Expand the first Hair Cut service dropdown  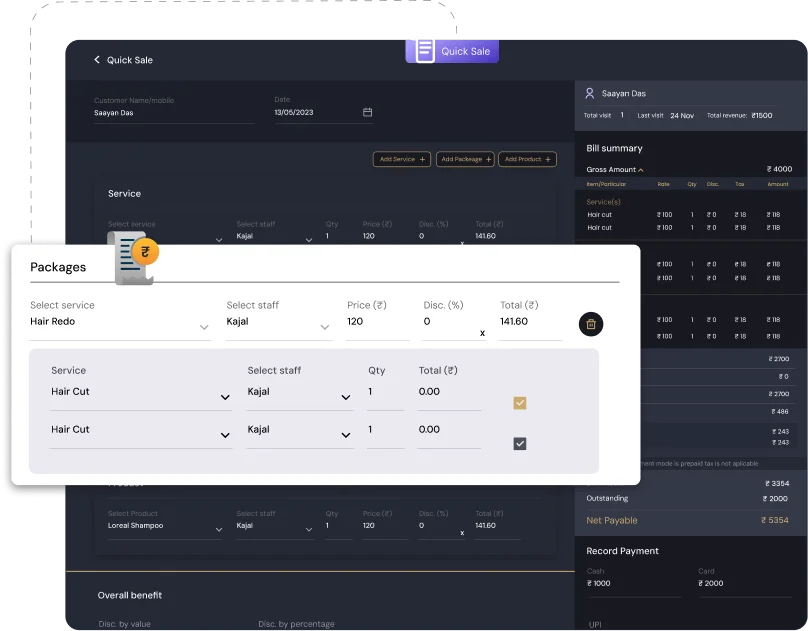coord(225,397)
